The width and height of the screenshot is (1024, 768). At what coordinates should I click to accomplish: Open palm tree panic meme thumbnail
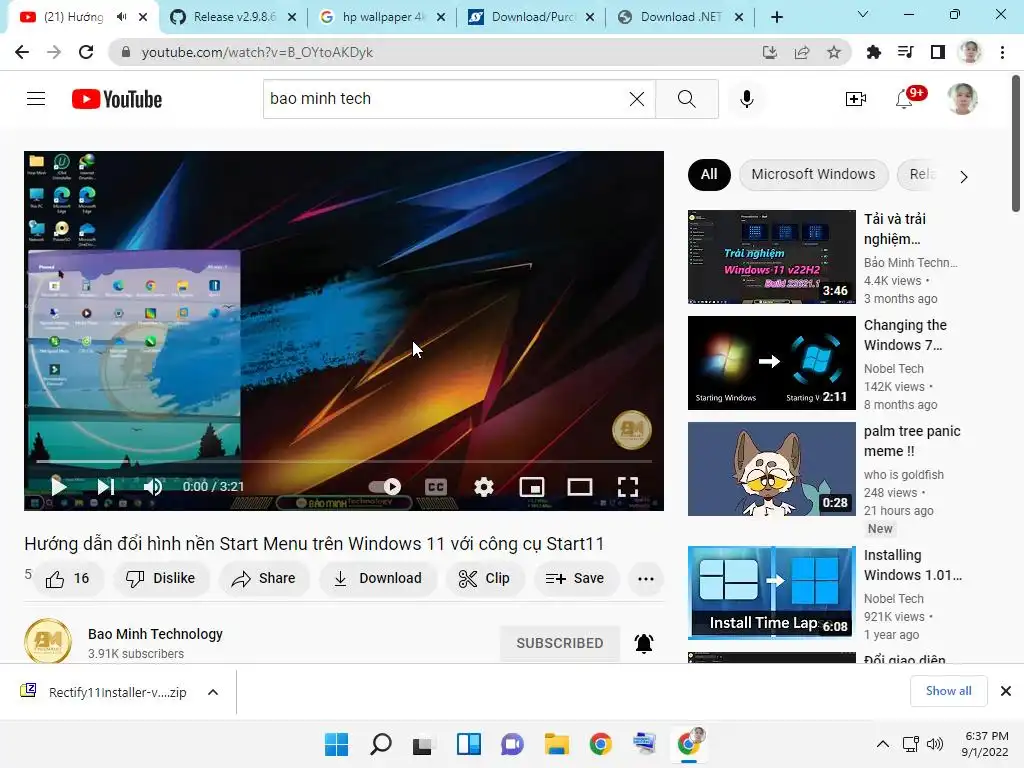coord(772,469)
